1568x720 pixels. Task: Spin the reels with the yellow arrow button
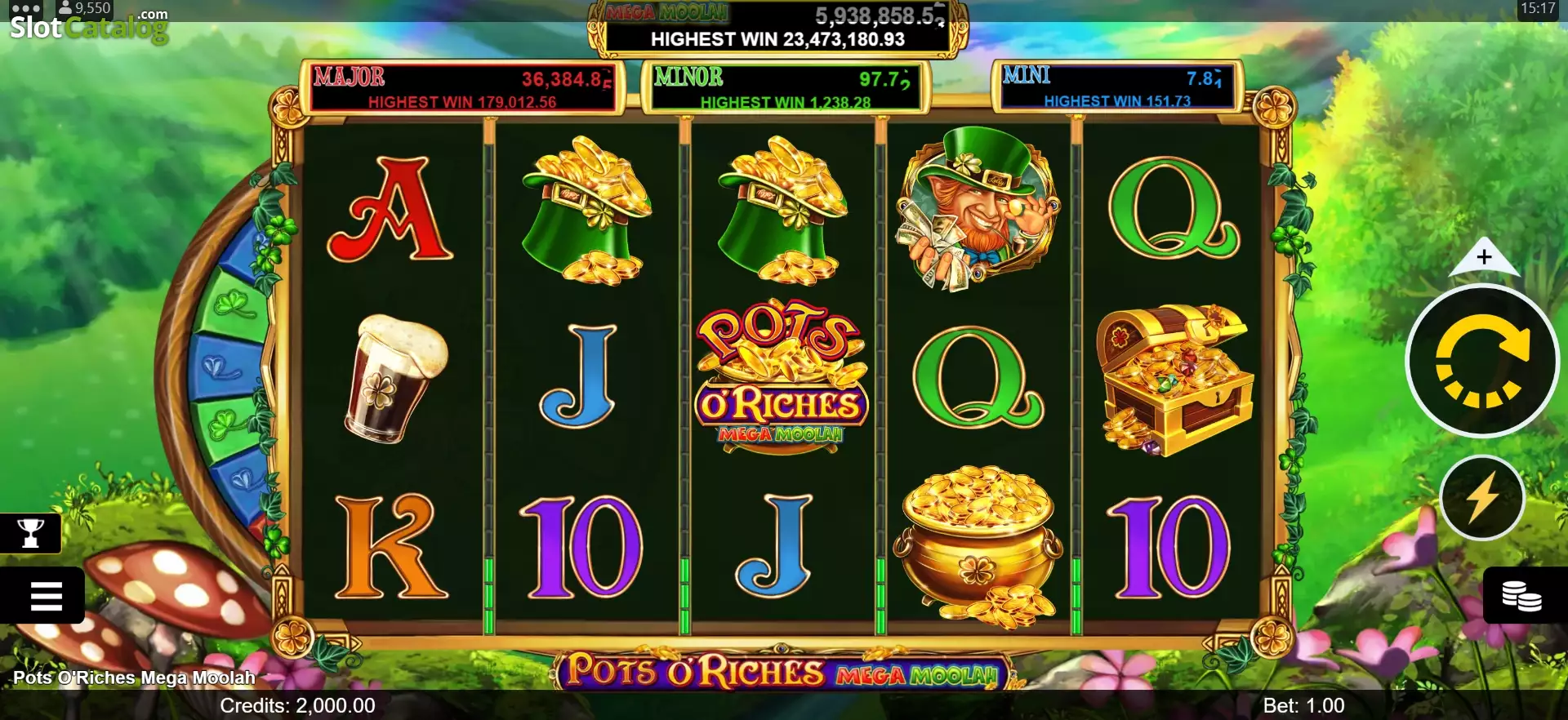[1481, 361]
